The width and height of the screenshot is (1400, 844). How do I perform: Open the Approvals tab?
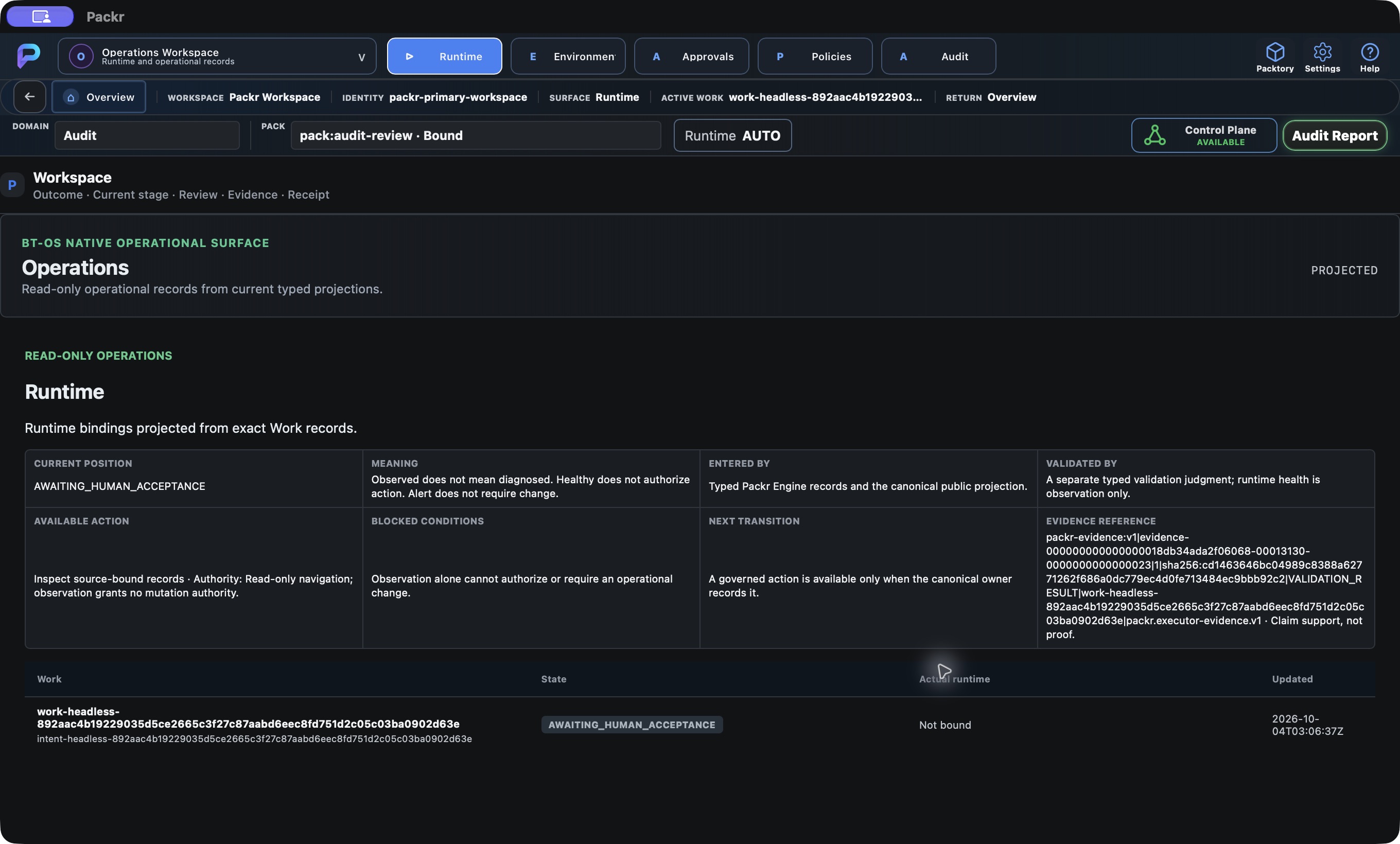click(x=691, y=56)
